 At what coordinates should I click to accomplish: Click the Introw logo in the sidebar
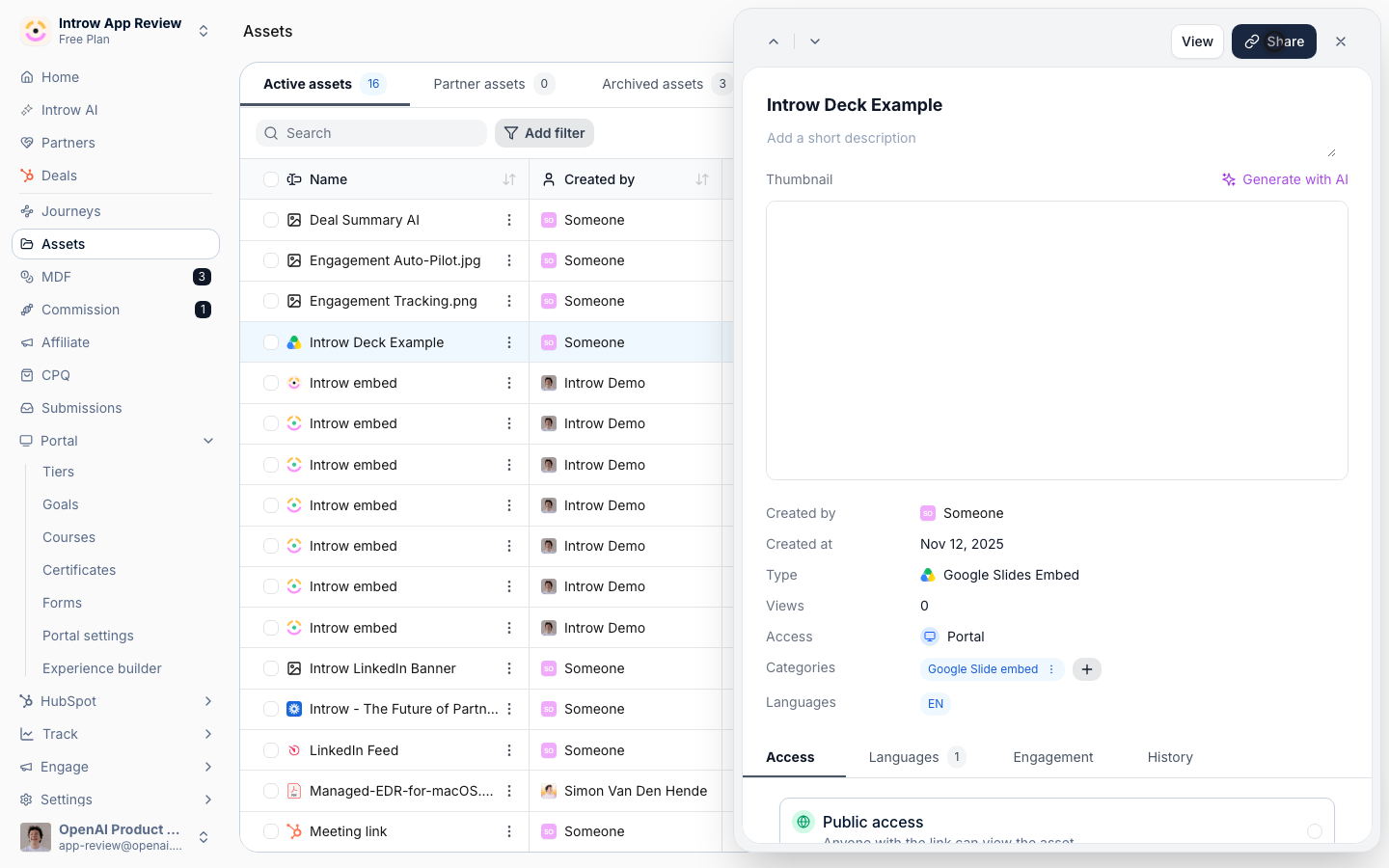[x=36, y=31]
